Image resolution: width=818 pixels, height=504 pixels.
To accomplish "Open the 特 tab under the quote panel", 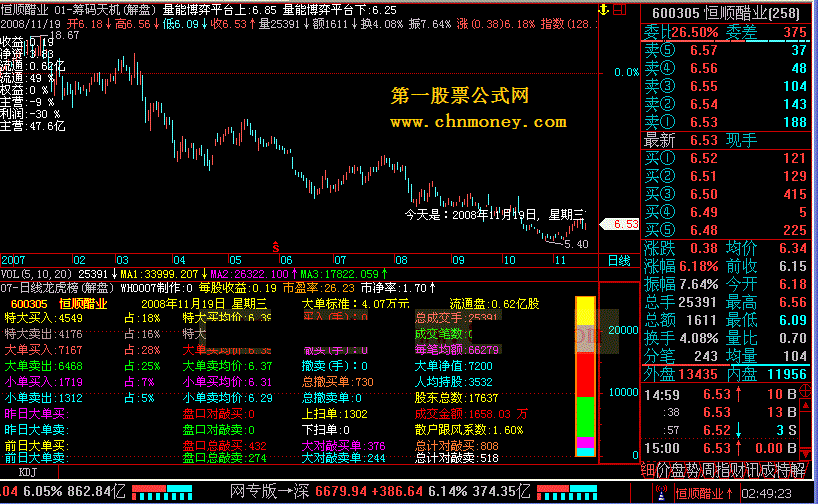I will point(784,470).
